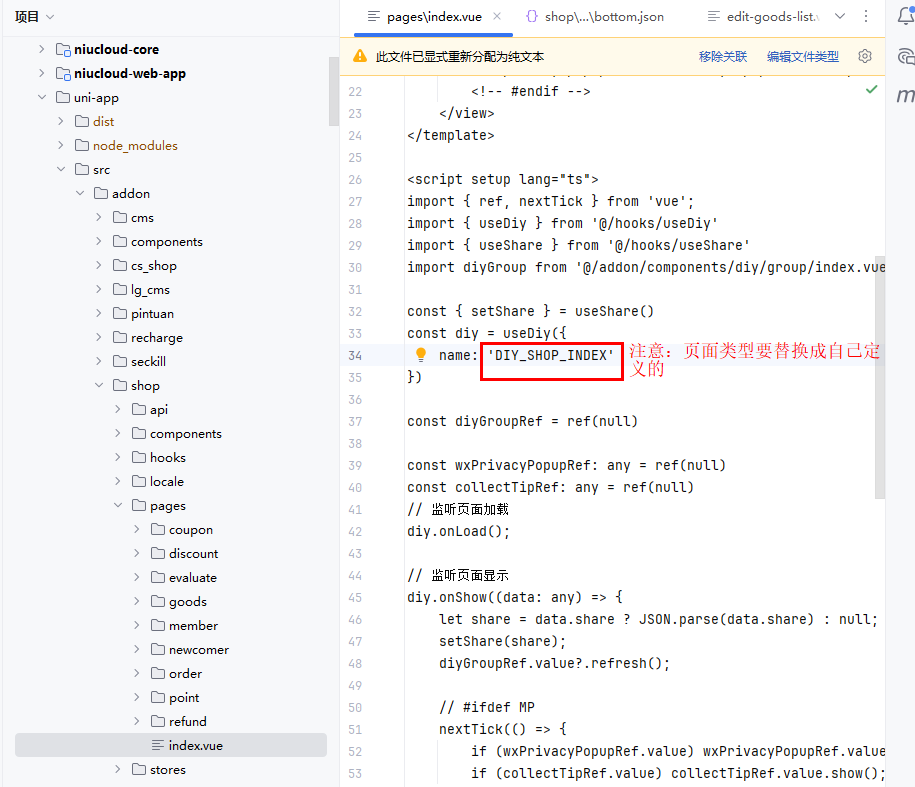Expand the goods folder under pages

pos(137,601)
